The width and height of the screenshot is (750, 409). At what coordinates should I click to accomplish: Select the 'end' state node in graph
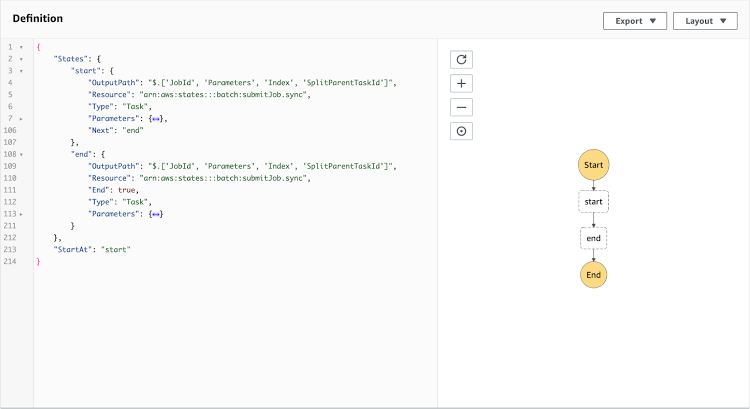[593, 238]
